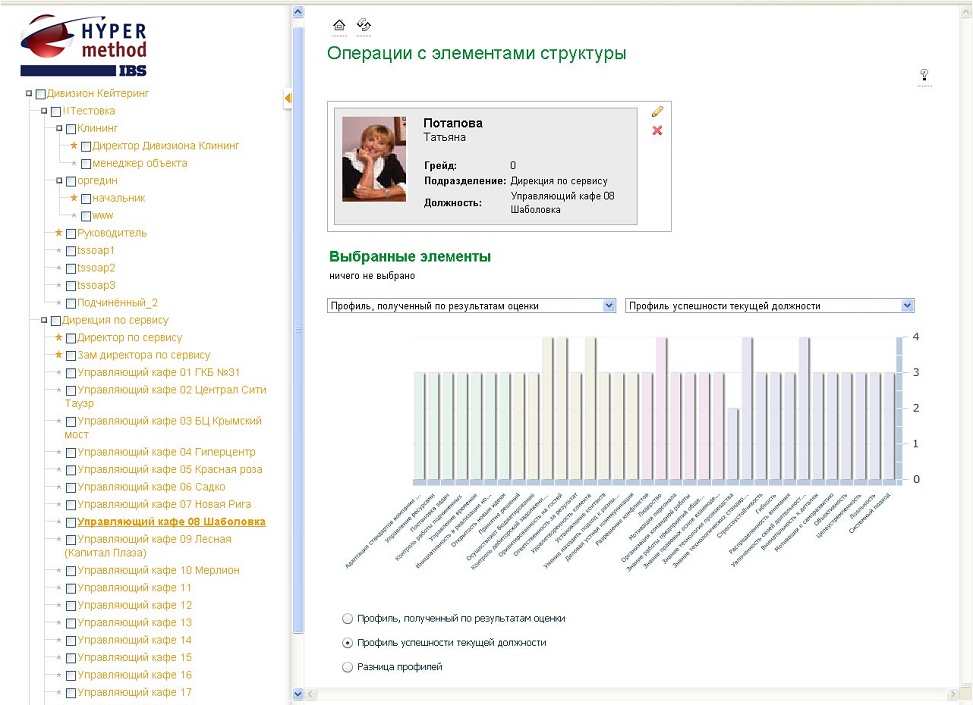973x705 pixels.
Task: Select radio Профиль успешности текущей должности
Action: point(348,643)
